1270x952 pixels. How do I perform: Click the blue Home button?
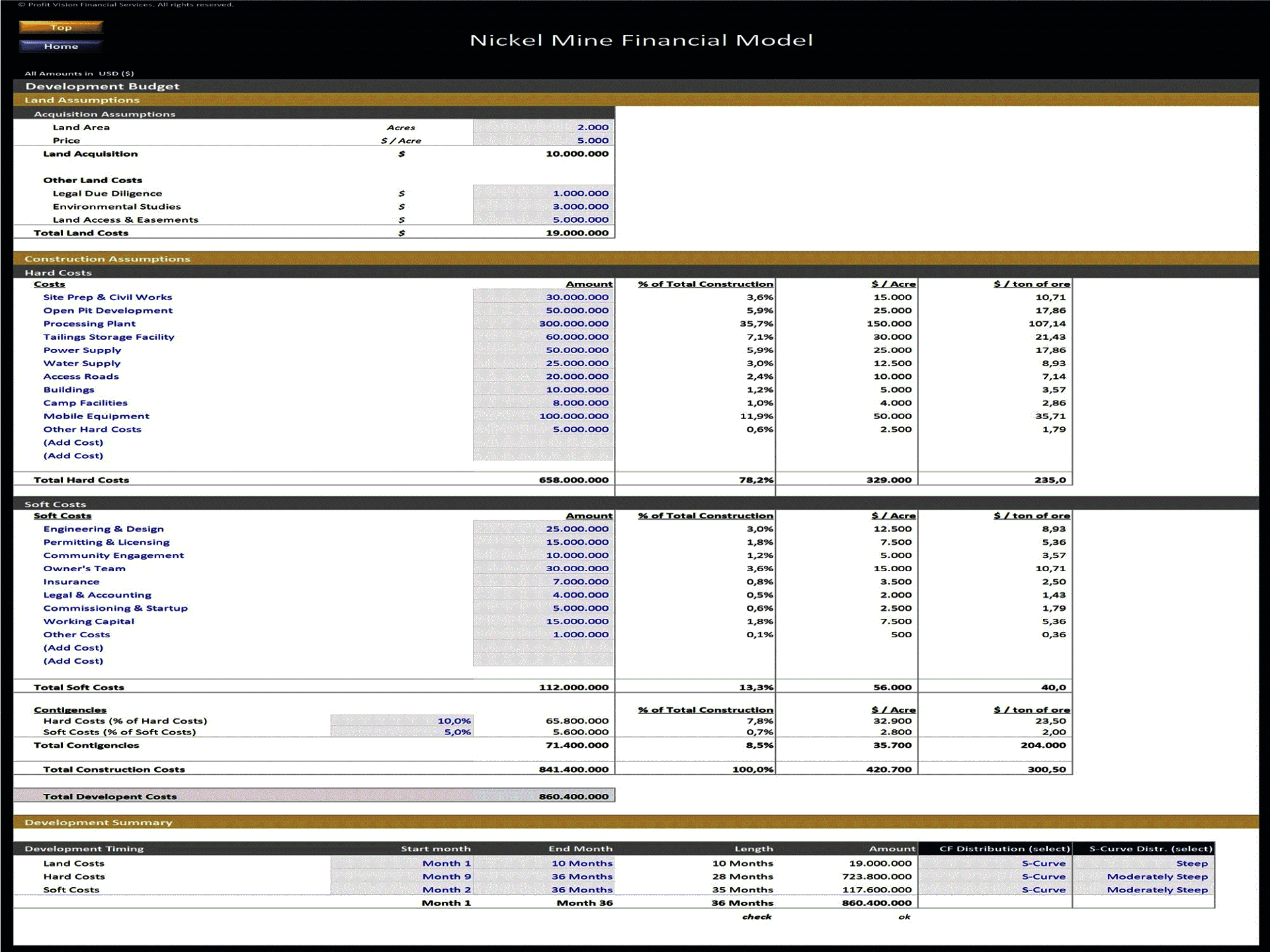pyautogui.click(x=61, y=46)
